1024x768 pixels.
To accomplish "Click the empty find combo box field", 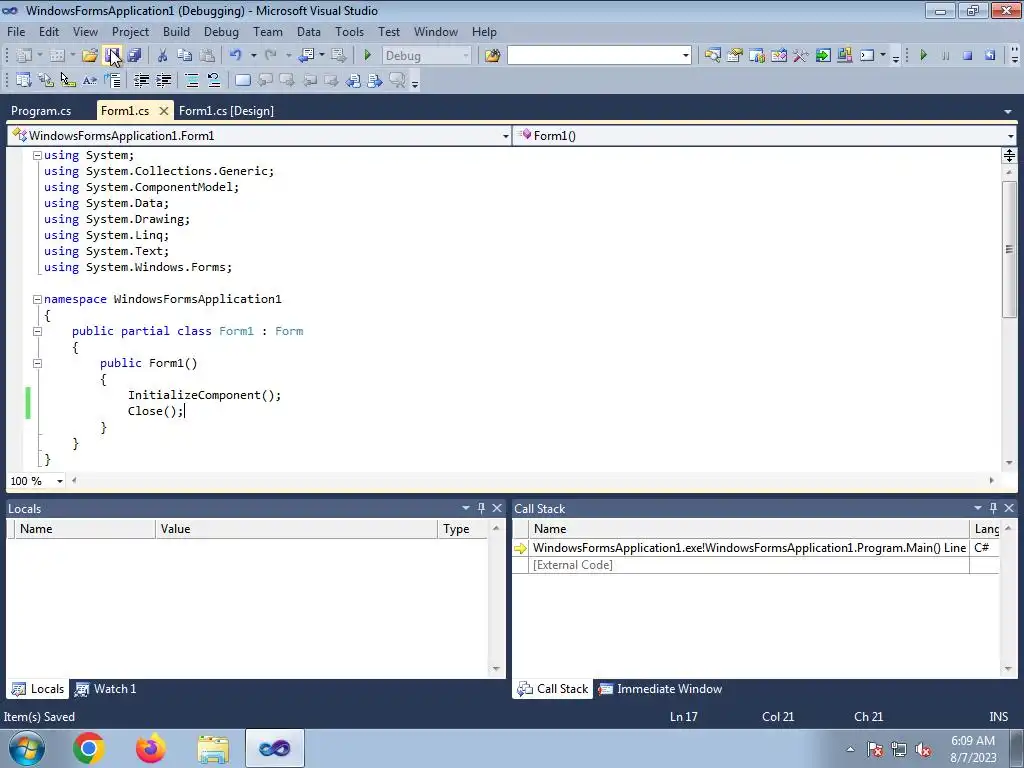I will pyautogui.click(x=594, y=56).
